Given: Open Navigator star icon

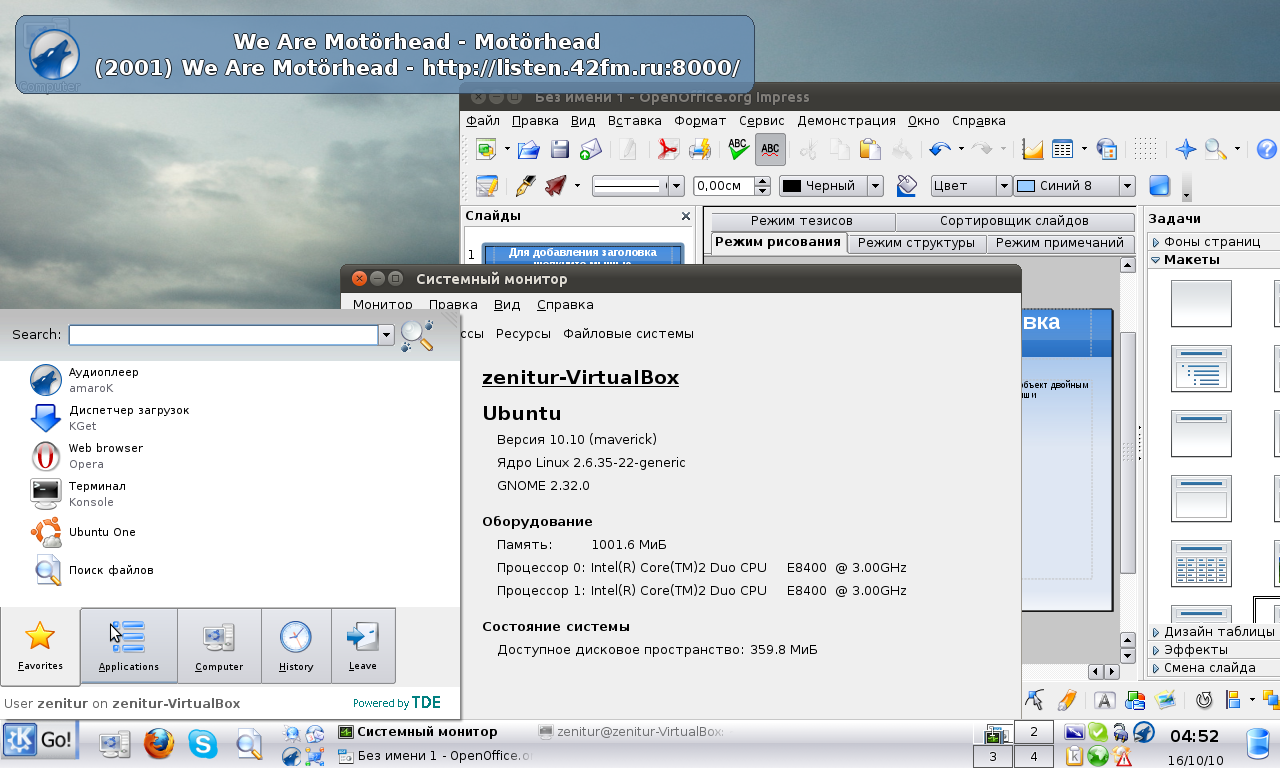Looking at the screenshot, I should pyautogui.click(x=1185, y=150).
